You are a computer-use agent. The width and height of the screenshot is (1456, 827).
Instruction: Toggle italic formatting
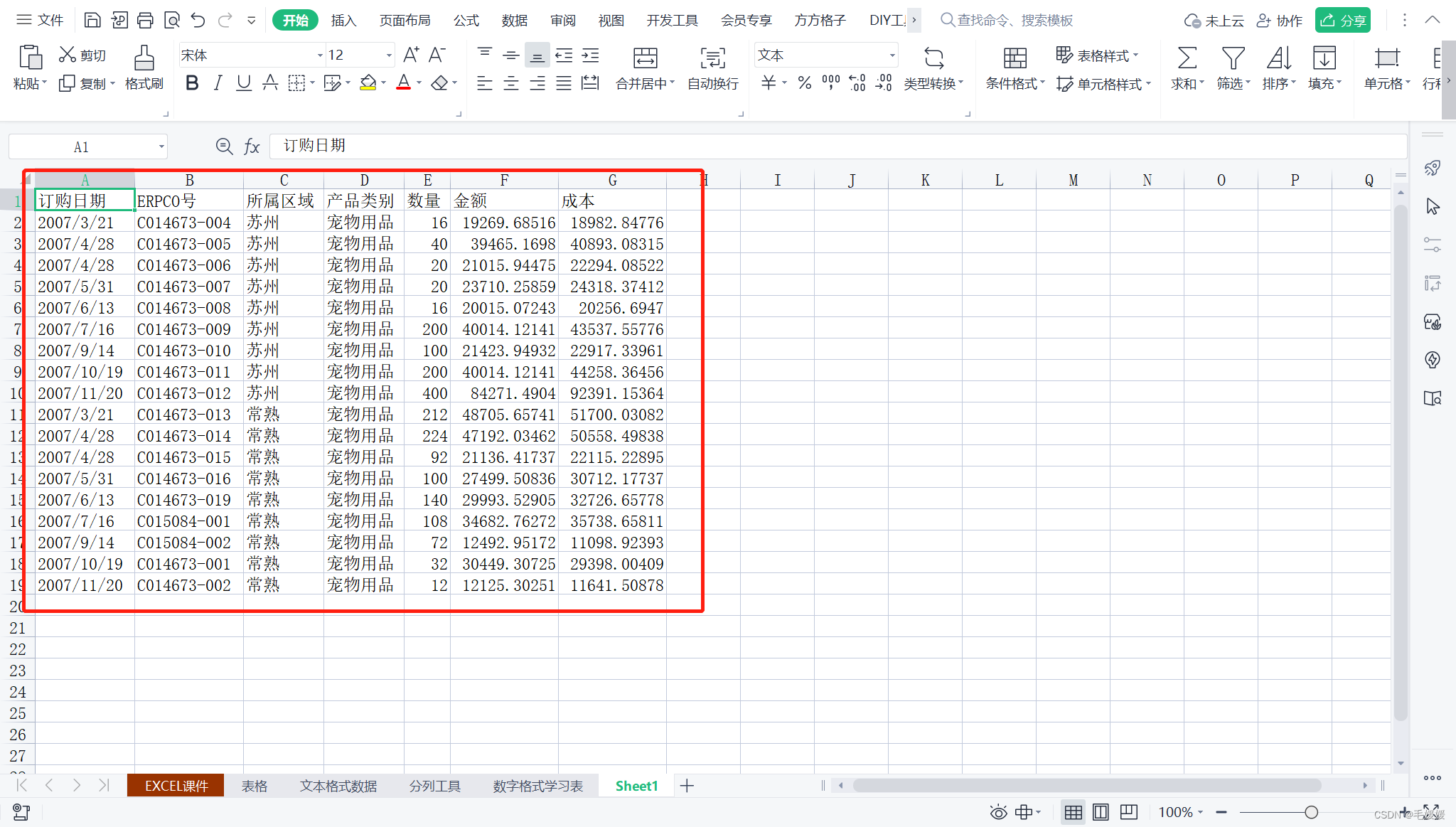point(218,83)
